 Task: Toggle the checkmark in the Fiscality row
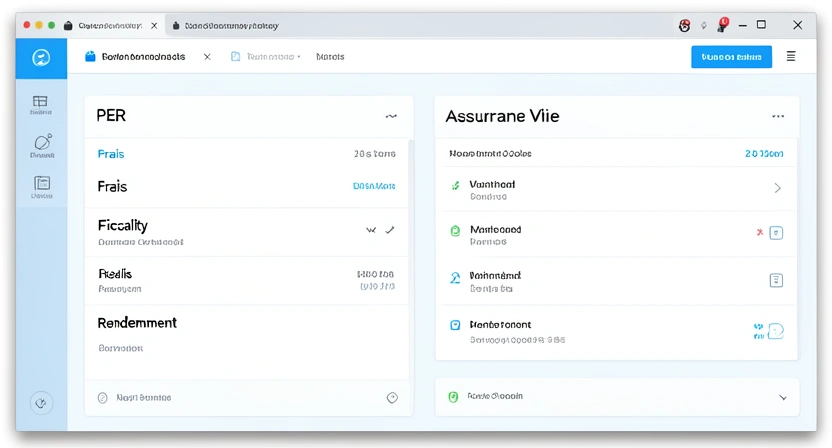[389, 230]
